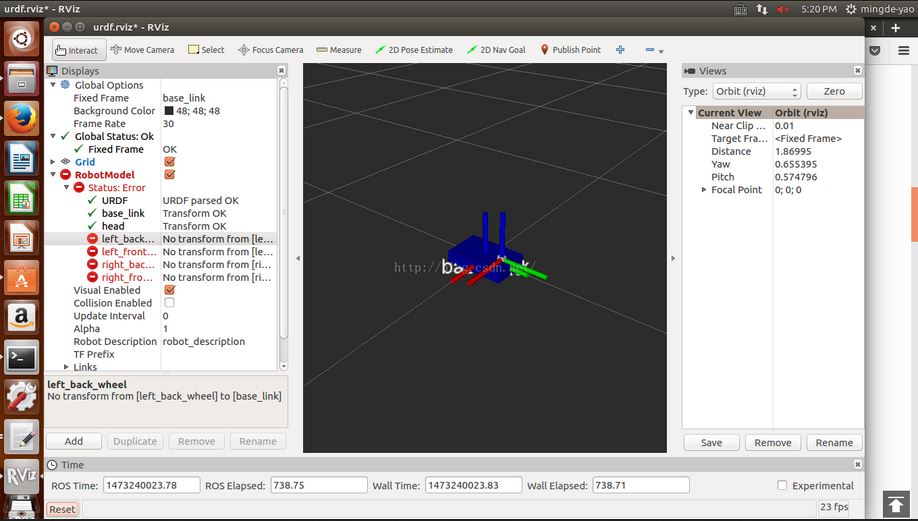The width and height of the screenshot is (918, 521).
Task: Check Collision Enabled checkbox
Action: pos(169,303)
